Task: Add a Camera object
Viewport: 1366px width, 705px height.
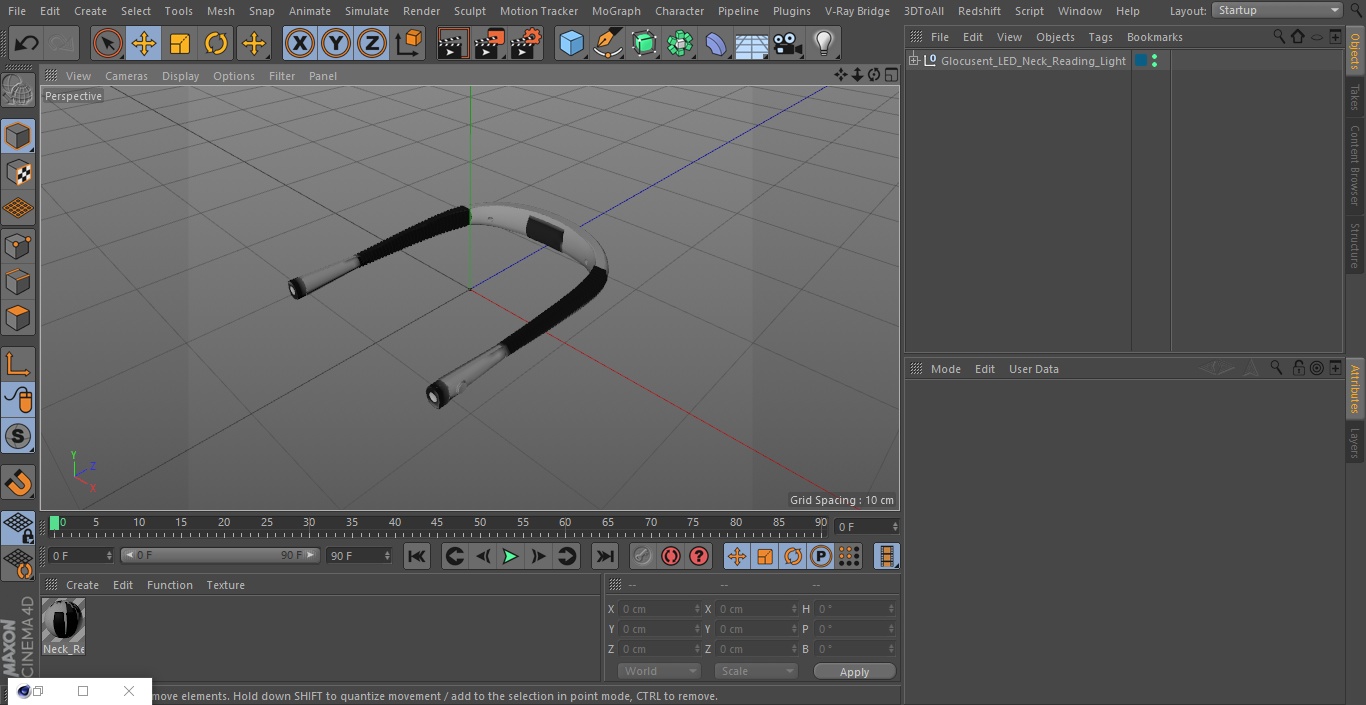Action: coord(788,44)
